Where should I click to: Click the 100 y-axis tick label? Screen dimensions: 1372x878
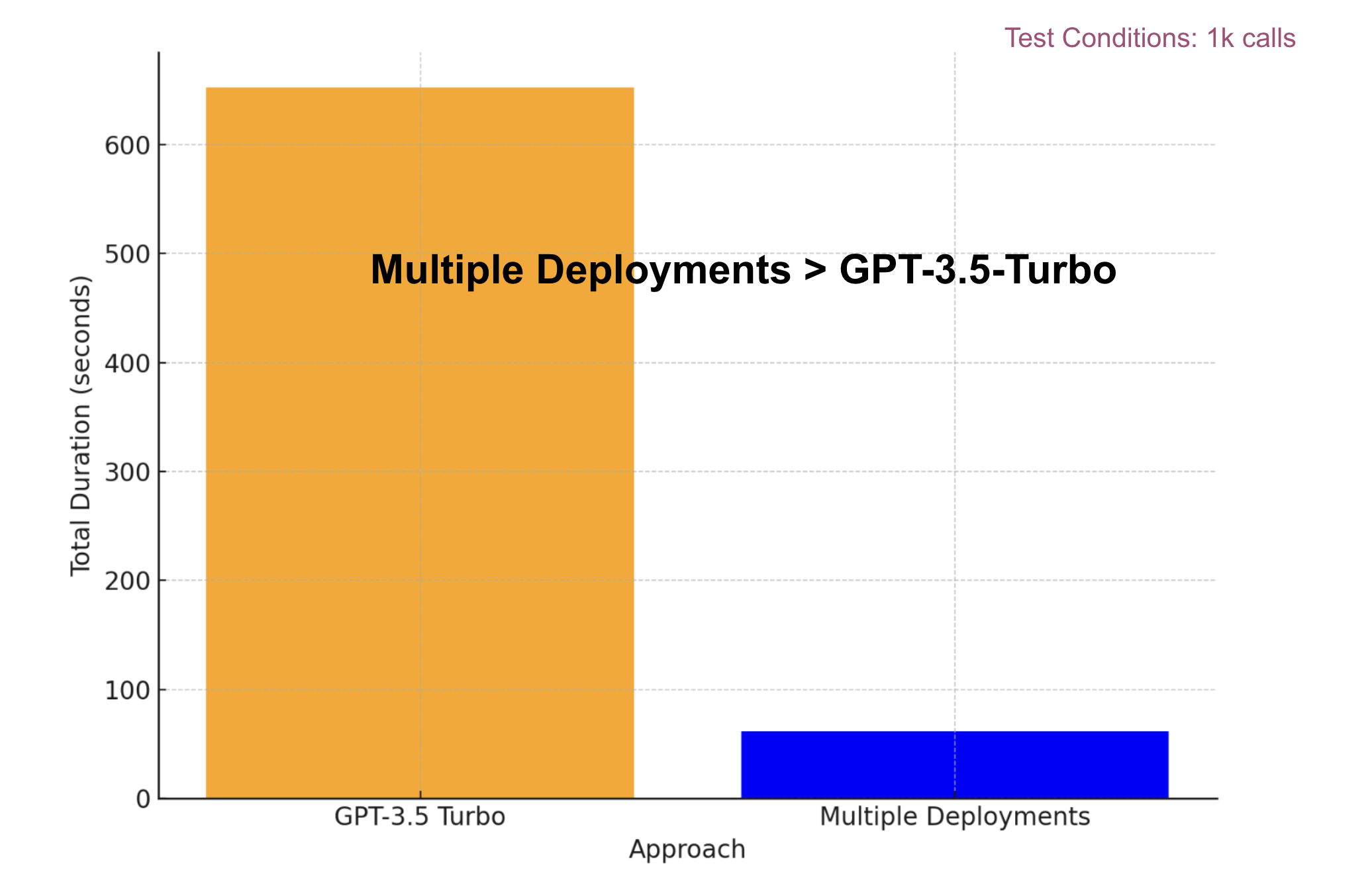pos(127,691)
